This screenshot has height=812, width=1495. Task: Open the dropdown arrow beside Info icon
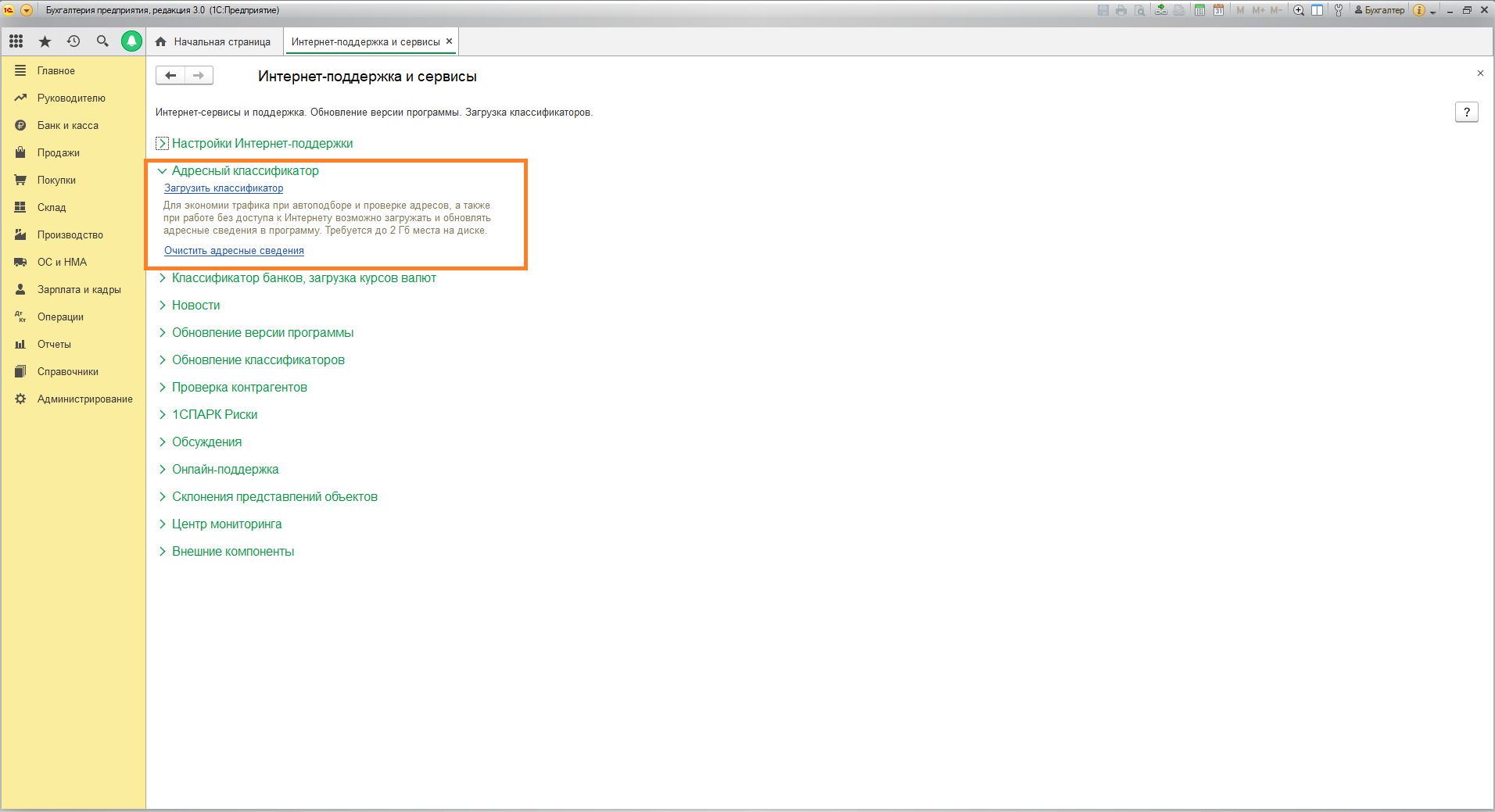point(1433,12)
